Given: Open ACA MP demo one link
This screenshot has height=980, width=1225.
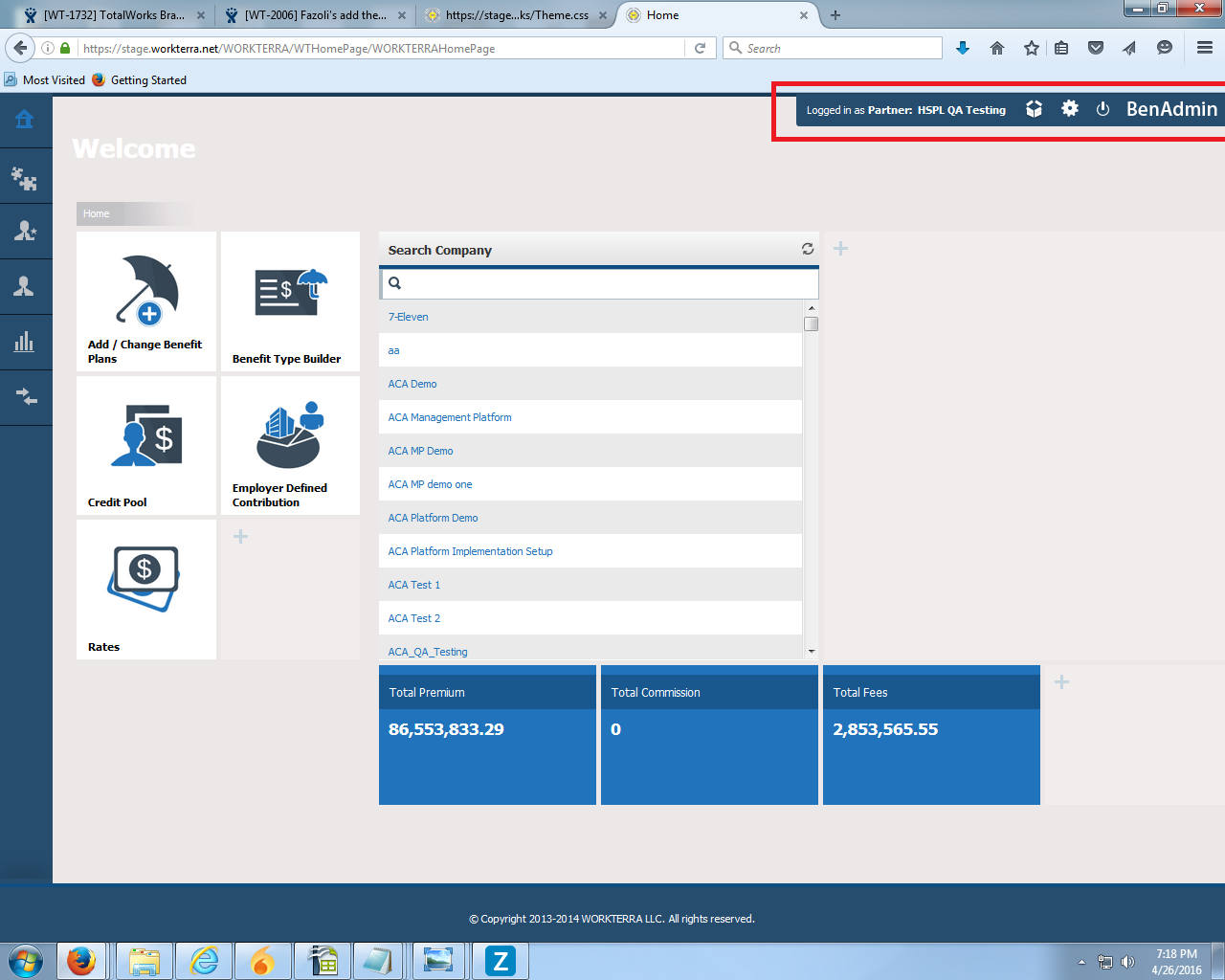Looking at the screenshot, I should (430, 484).
